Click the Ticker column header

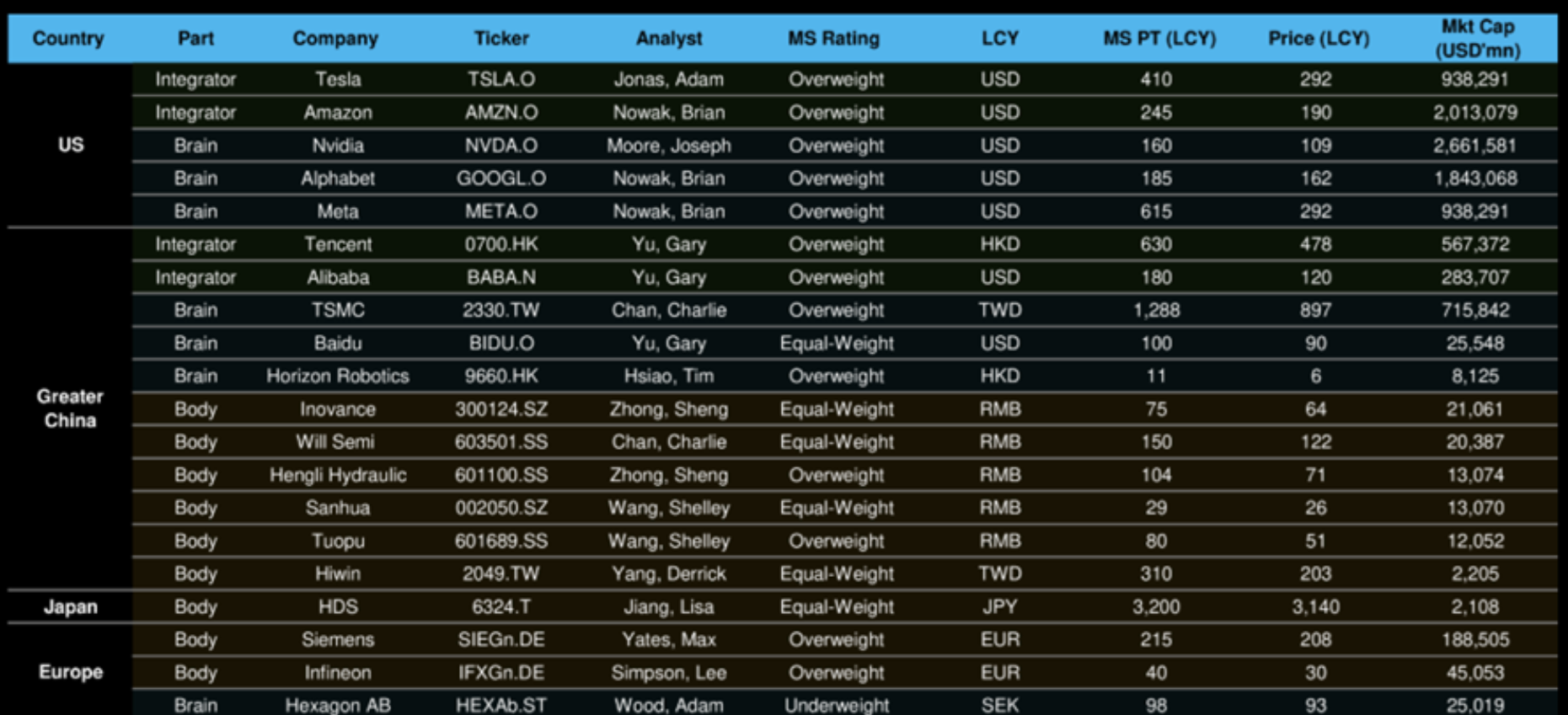501,39
